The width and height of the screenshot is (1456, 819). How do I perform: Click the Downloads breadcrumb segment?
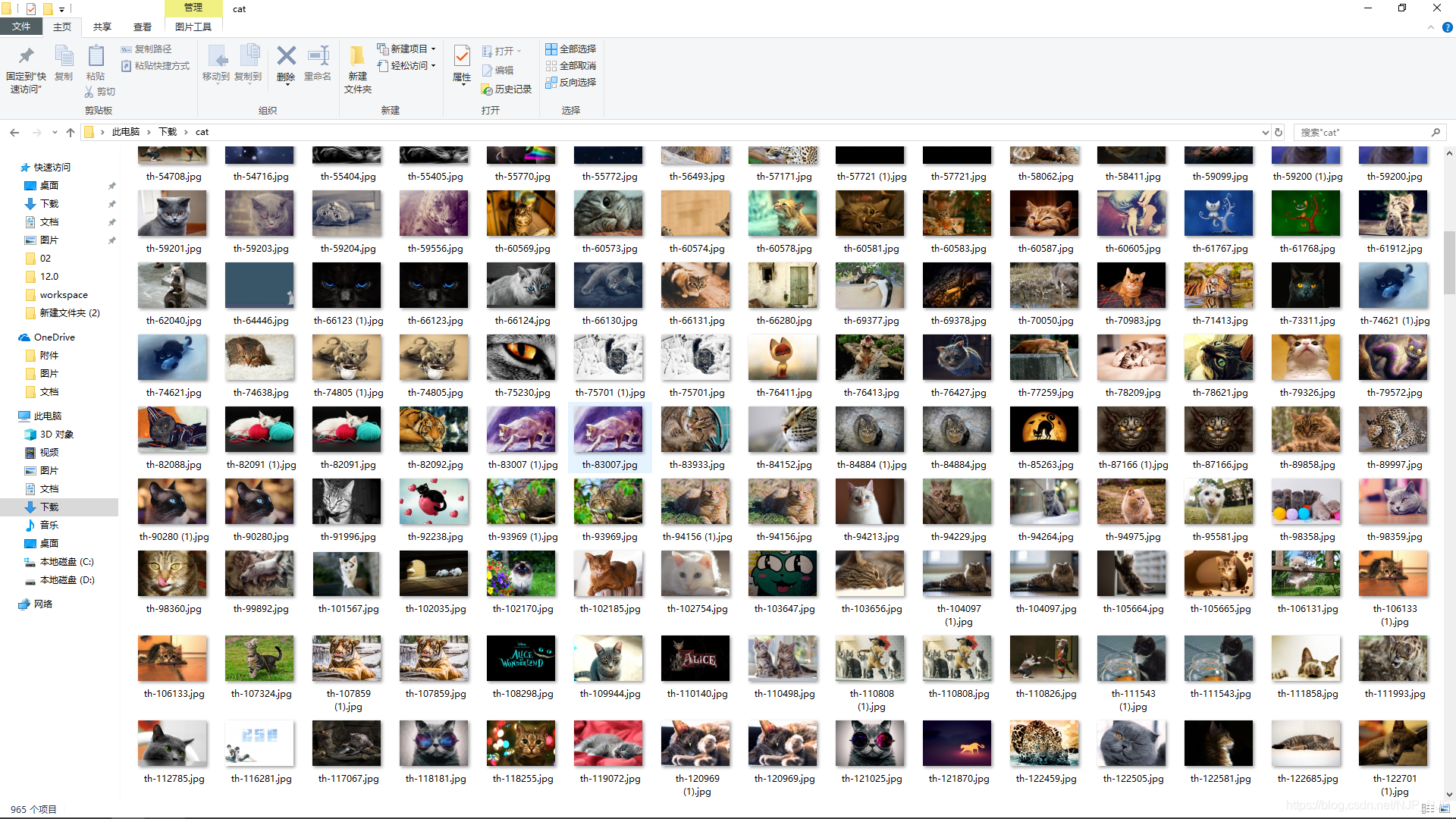point(168,132)
